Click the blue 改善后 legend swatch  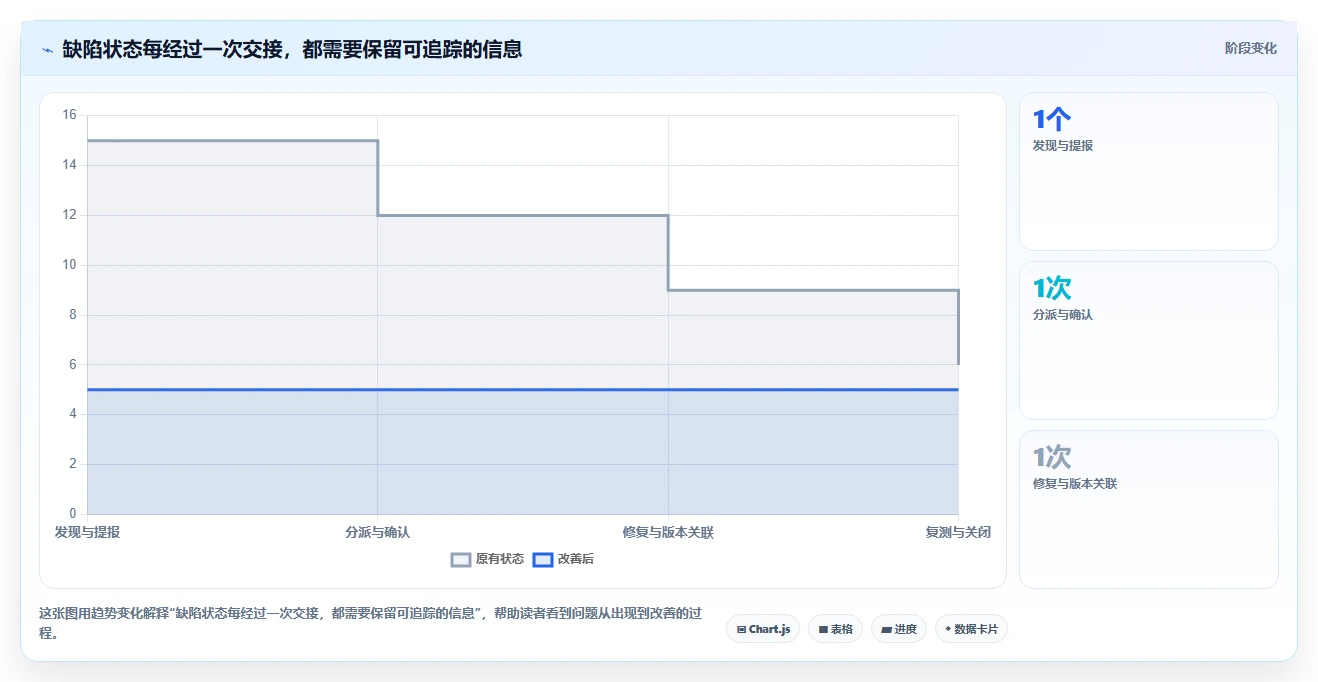[542, 560]
